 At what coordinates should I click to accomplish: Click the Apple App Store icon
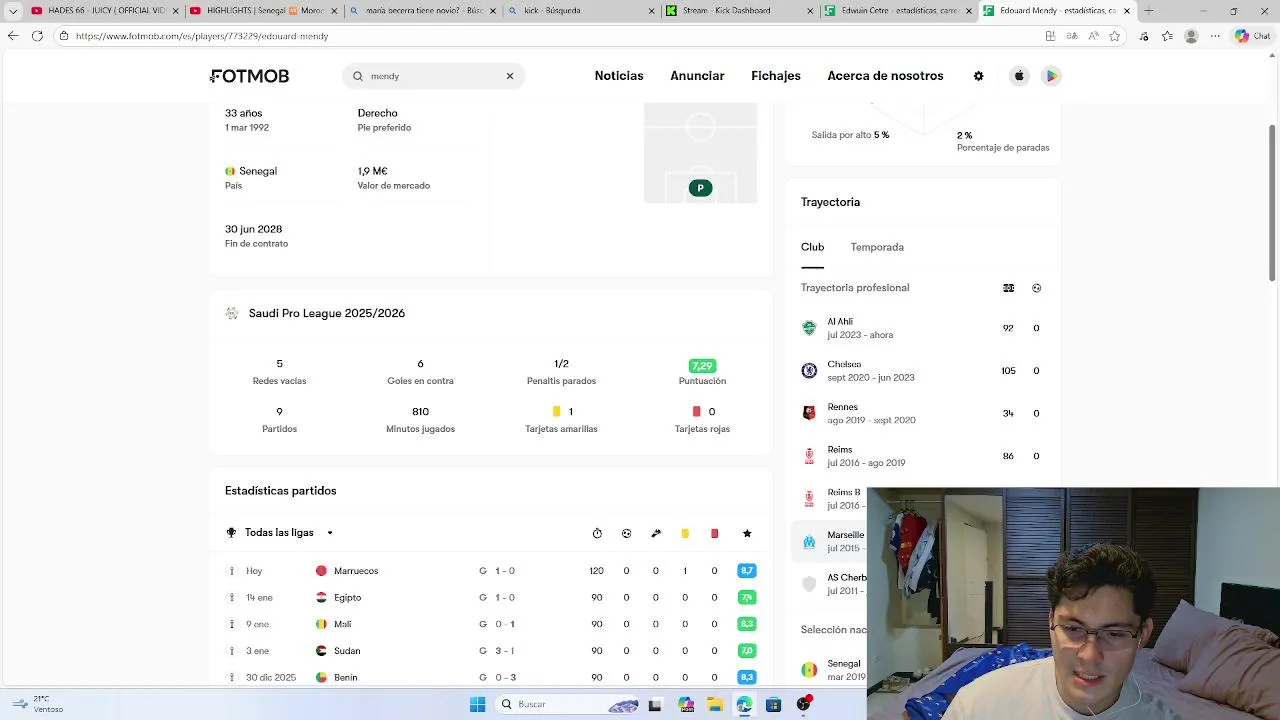[1019, 76]
